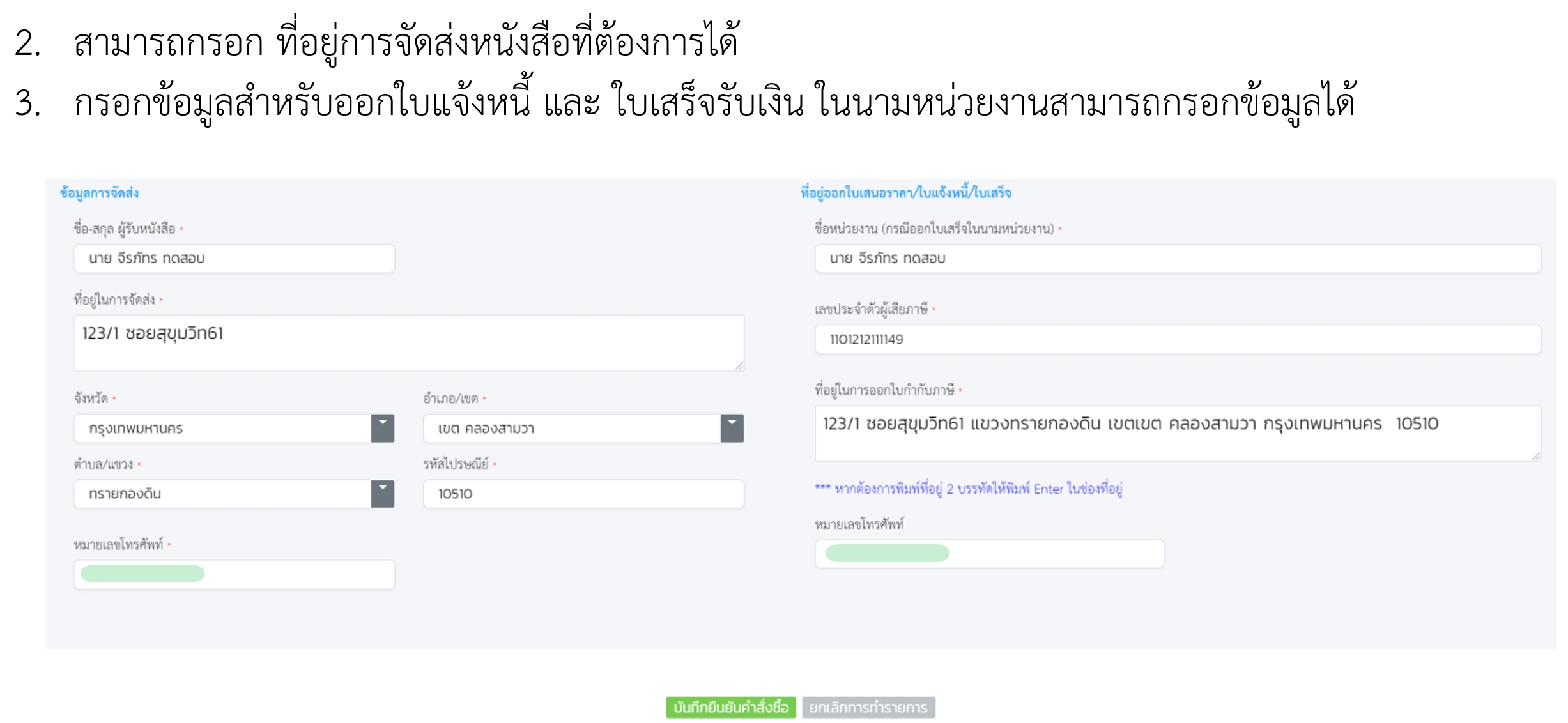Select the ทรายกองดิน subdistrict combo box
This screenshot has height=723, width=1568.
pos(222,494)
